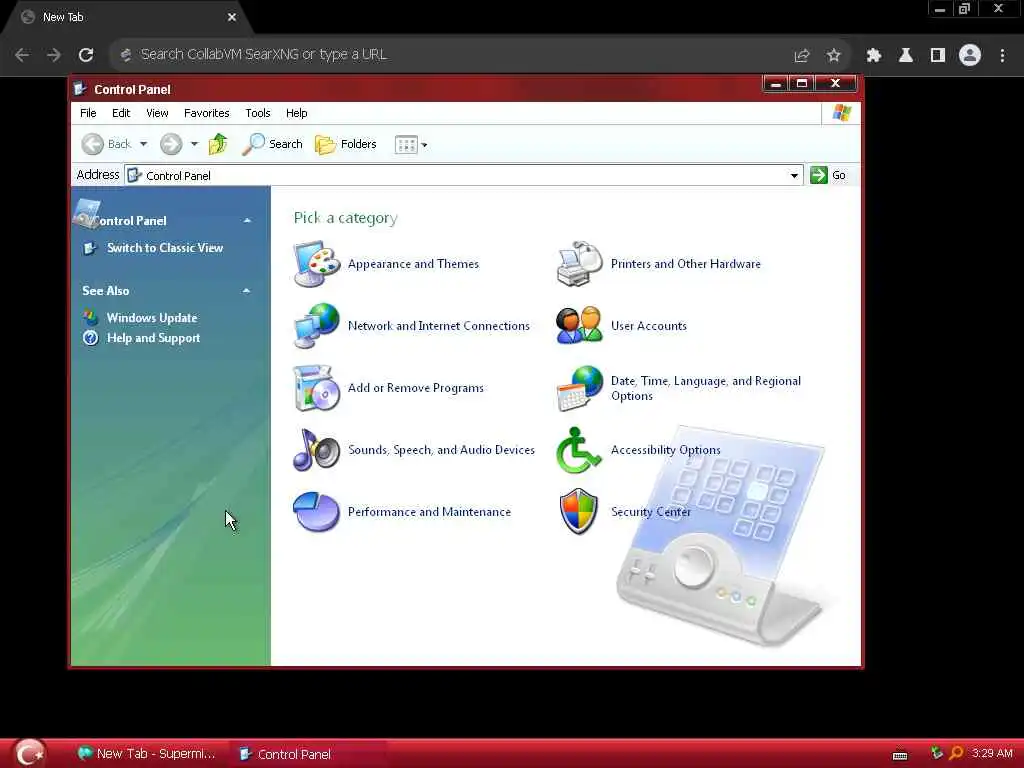This screenshot has height=768, width=1024.
Task: Click the Chrome share page icon
Action: (802, 56)
